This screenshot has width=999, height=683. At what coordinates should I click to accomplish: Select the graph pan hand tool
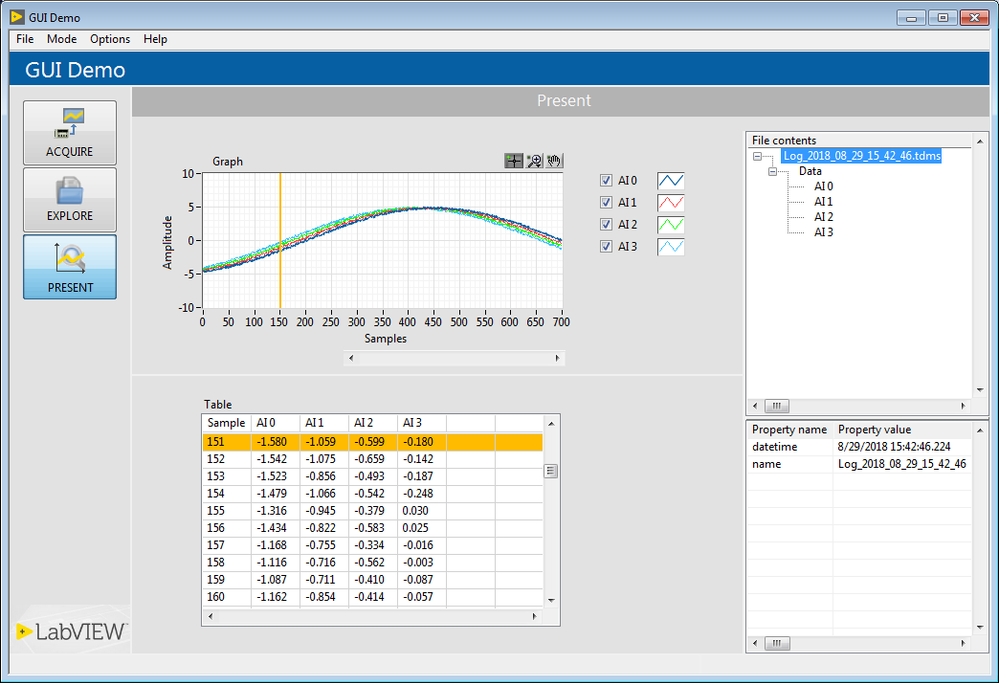coord(554,160)
